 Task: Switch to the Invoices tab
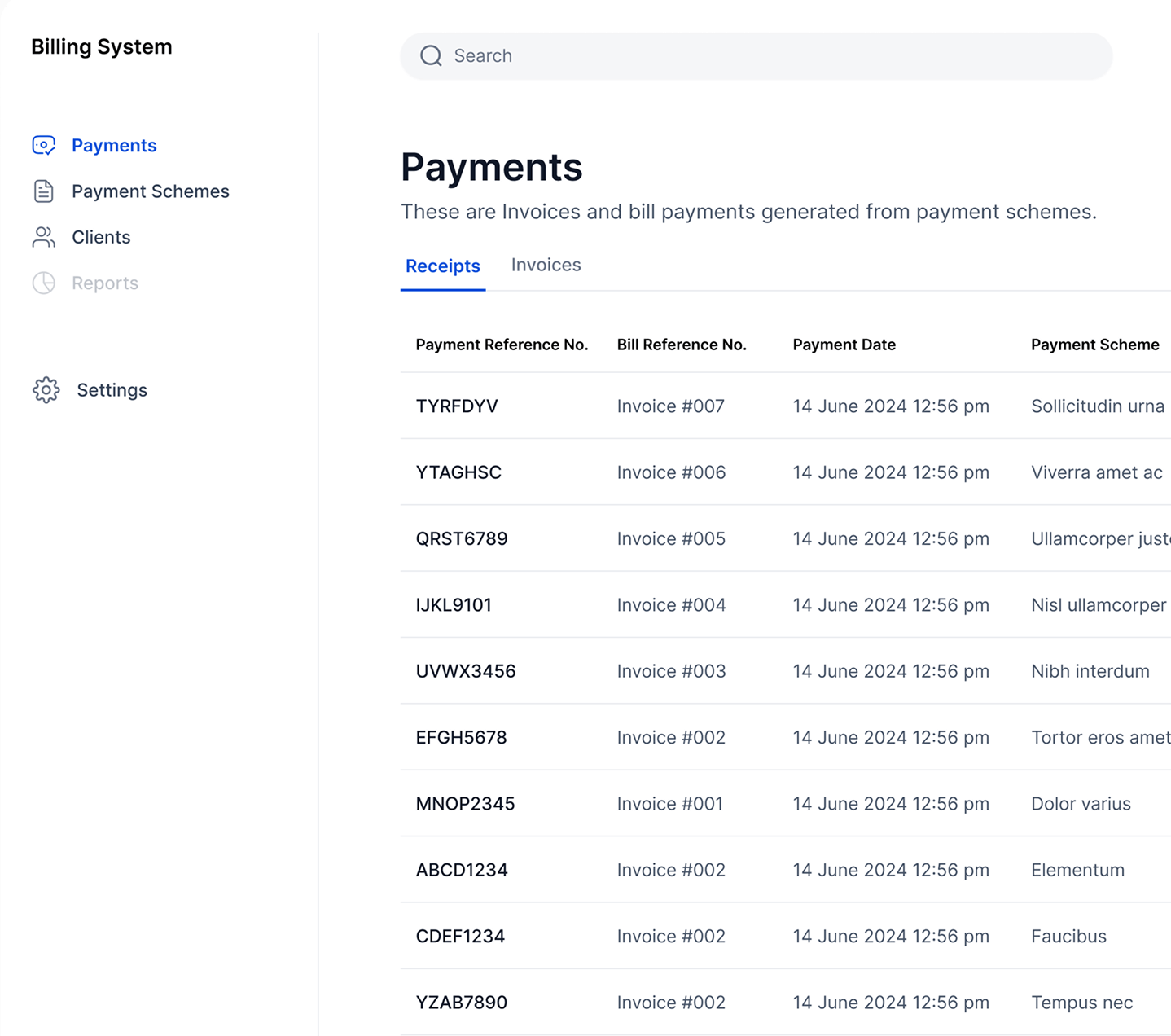coord(546,266)
